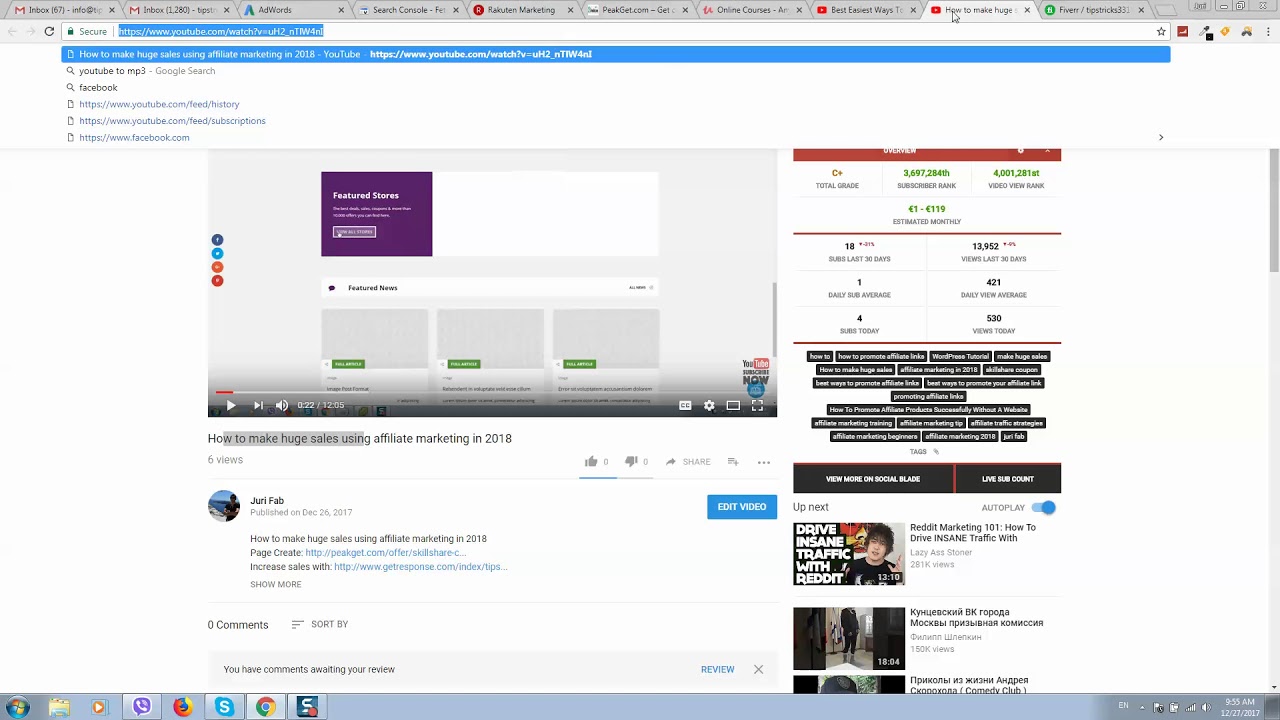
Task: Play the YouTube video
Action: (230, 405)
